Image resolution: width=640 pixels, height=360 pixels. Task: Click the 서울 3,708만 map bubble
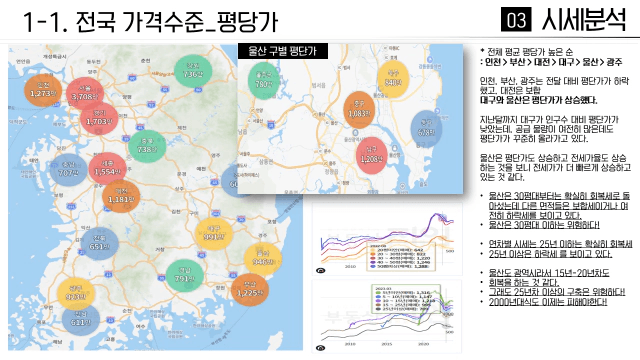(x=85, y=93)
